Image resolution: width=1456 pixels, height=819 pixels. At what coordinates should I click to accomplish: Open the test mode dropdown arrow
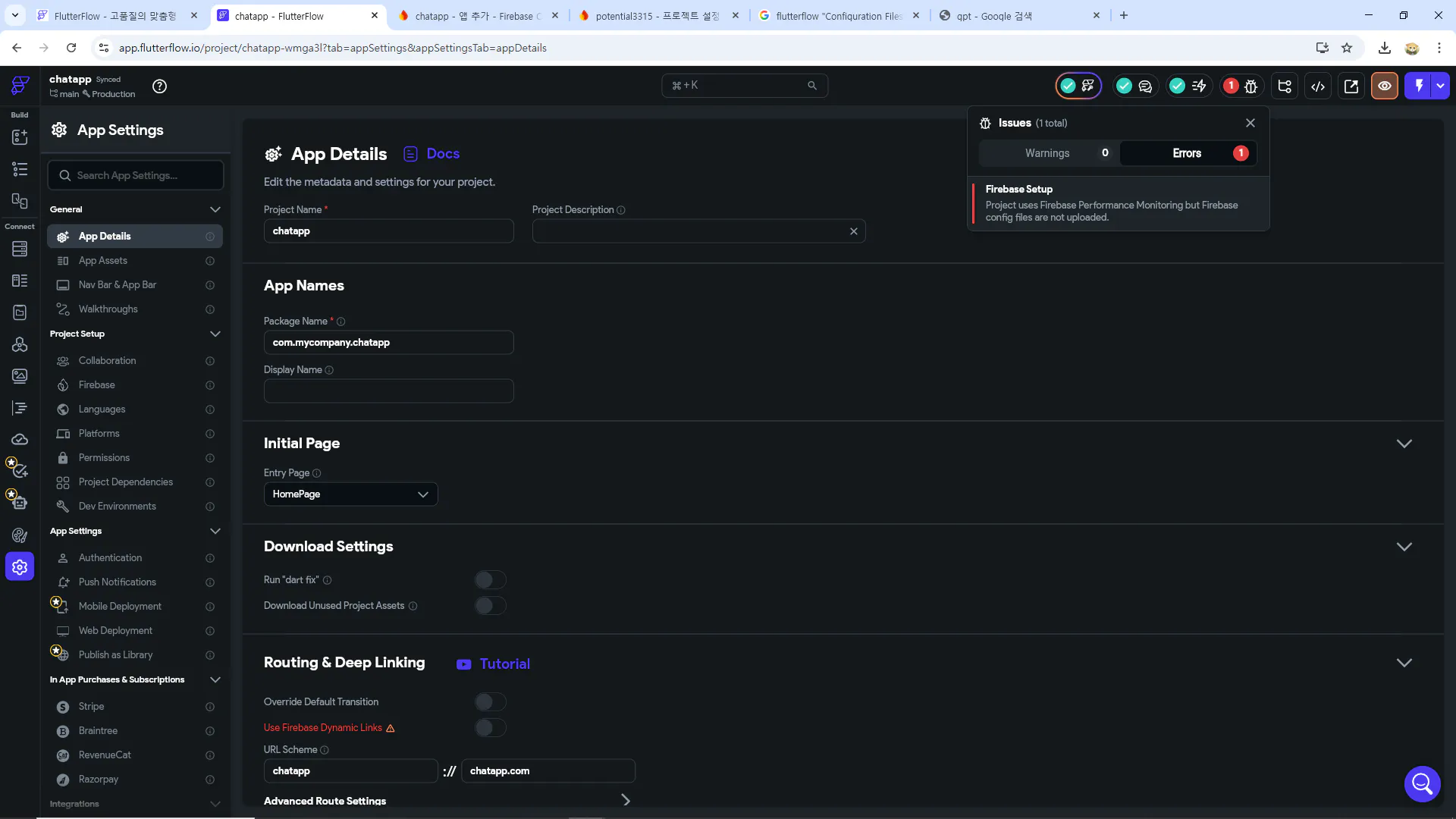[1440, 86]
